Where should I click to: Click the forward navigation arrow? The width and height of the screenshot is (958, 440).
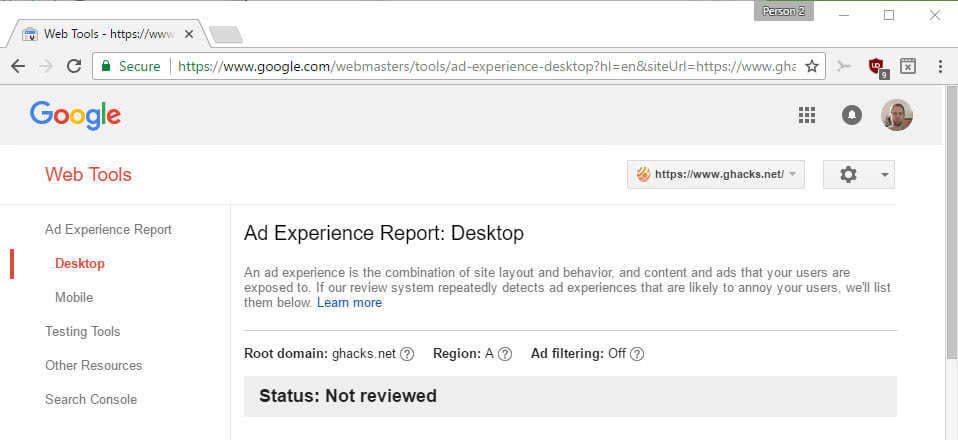(x=46, y=66)
